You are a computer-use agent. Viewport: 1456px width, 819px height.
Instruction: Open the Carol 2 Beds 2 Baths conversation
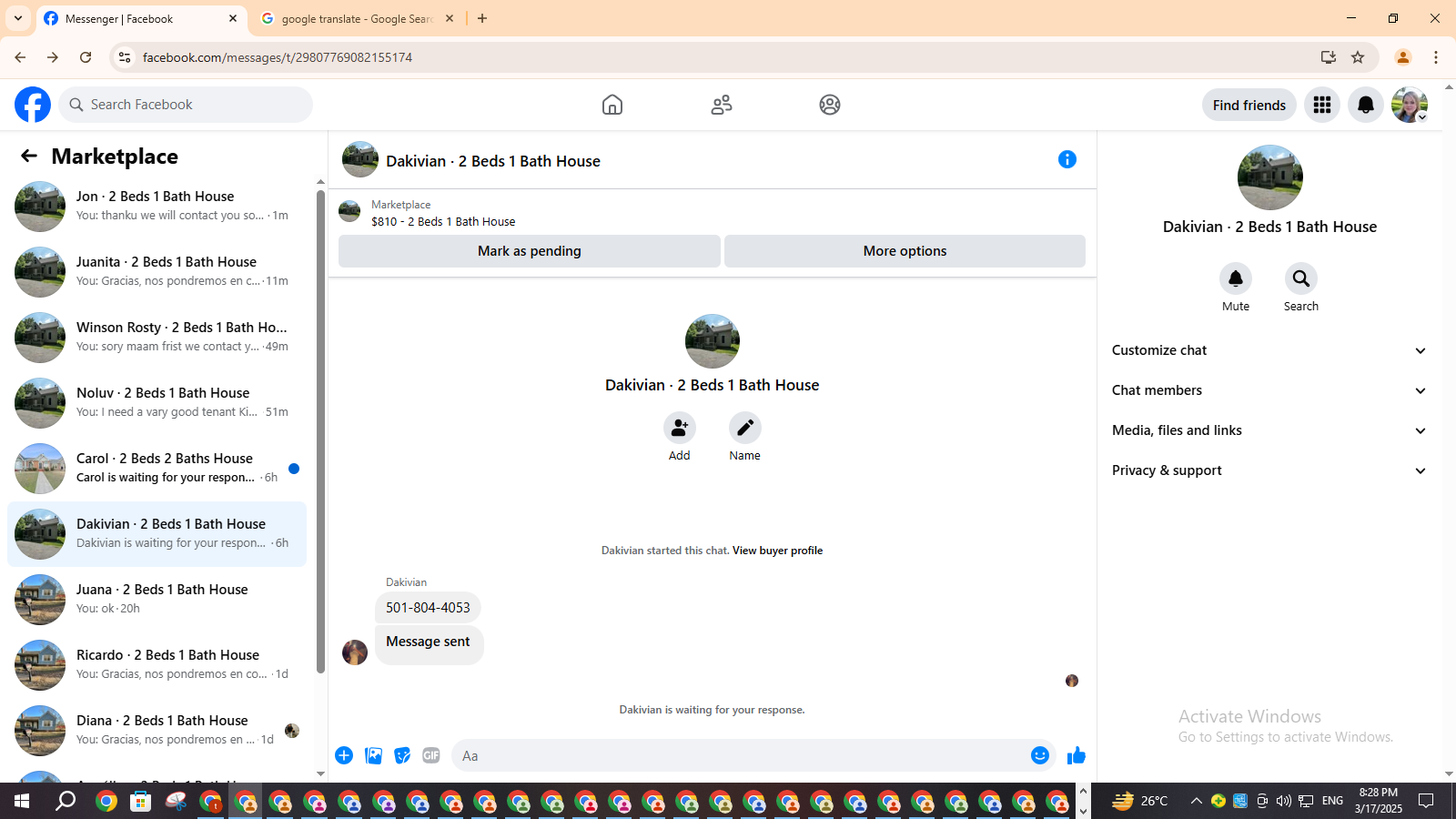click(x=157, y=469)
